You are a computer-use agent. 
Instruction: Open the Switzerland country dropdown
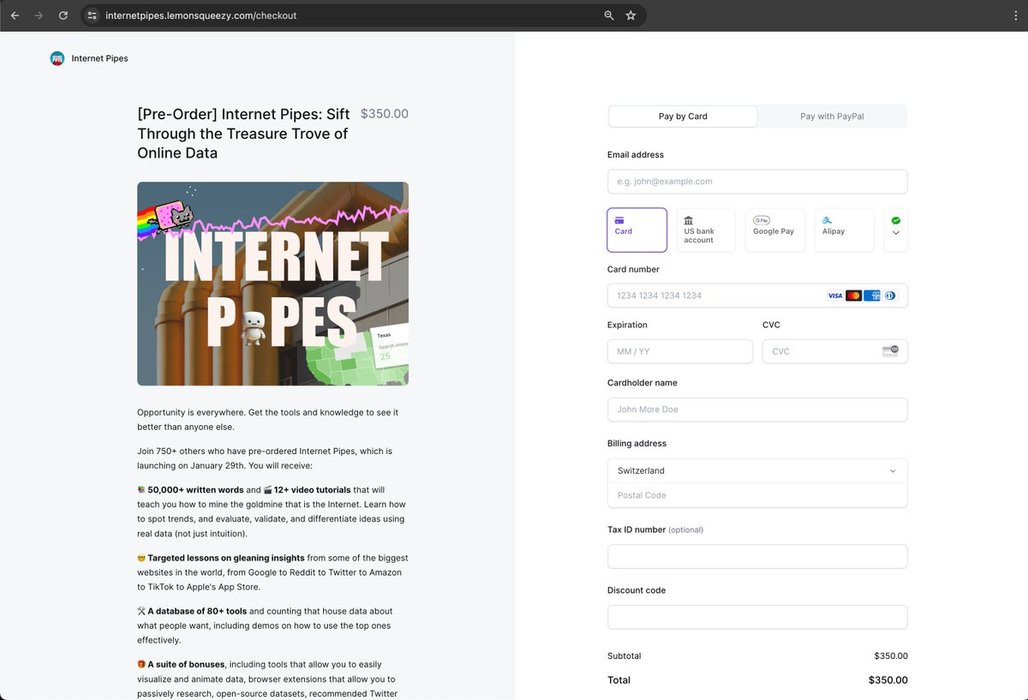(x=757, y=471)
